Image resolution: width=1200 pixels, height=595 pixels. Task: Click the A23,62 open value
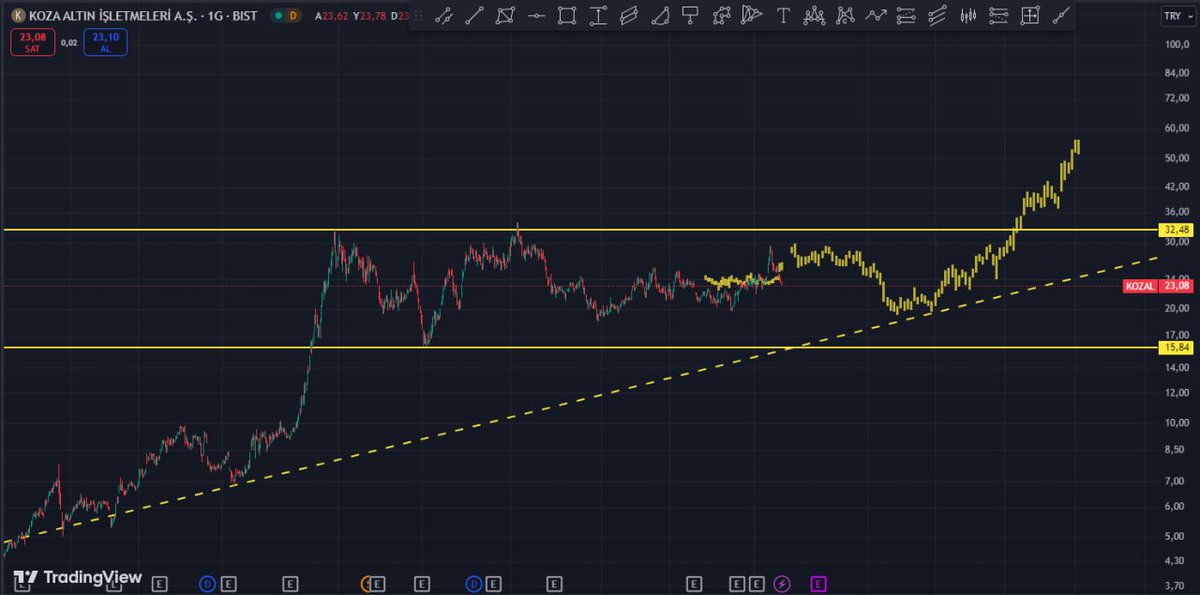pos(332,16)
